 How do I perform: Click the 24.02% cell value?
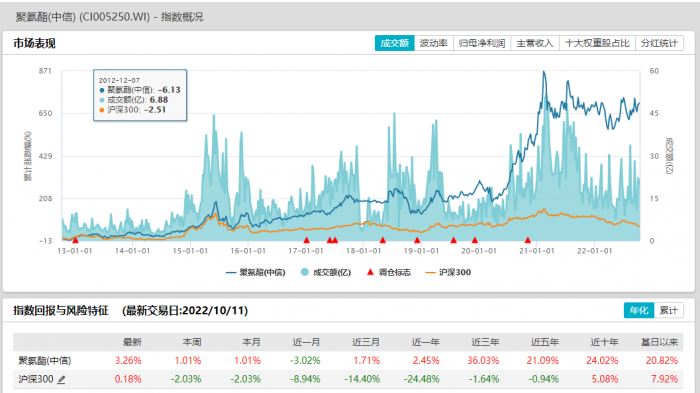[602, 360]
